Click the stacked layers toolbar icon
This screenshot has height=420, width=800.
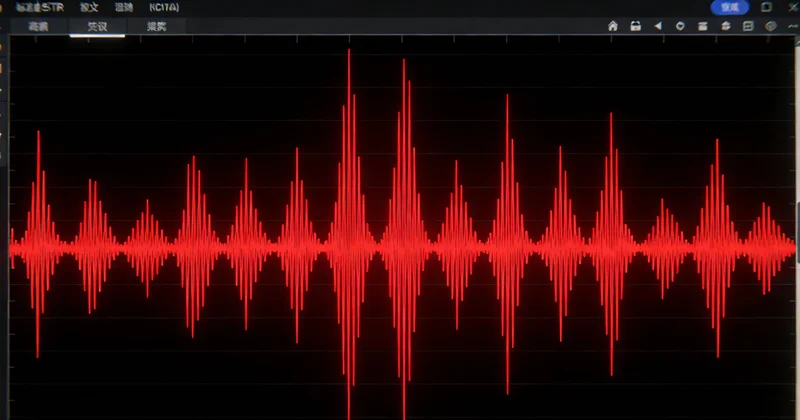point(725,27)
